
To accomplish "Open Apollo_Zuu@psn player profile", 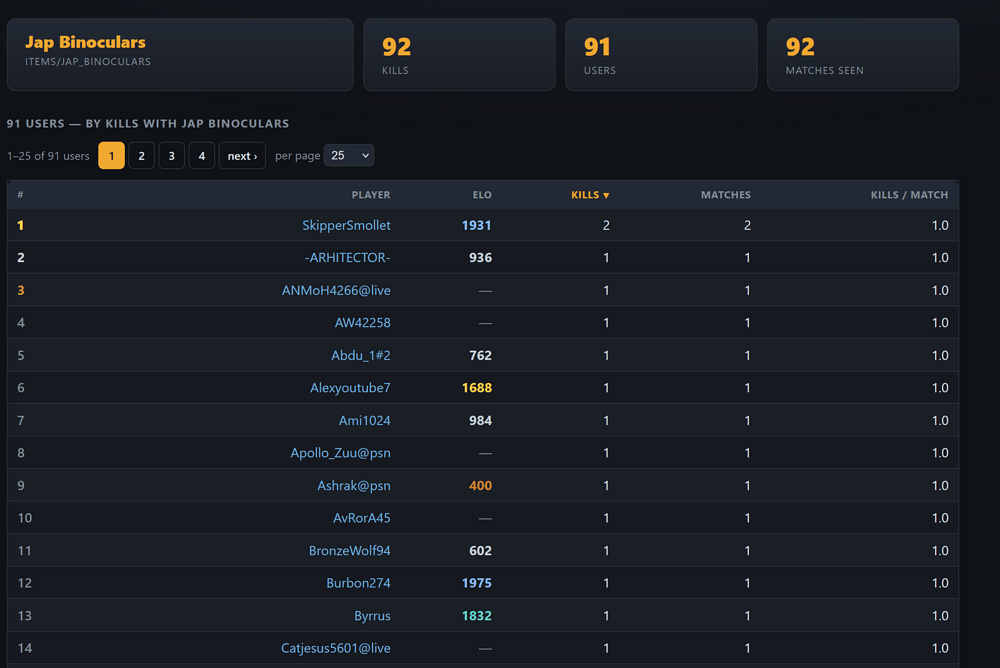I will (341, 453).
